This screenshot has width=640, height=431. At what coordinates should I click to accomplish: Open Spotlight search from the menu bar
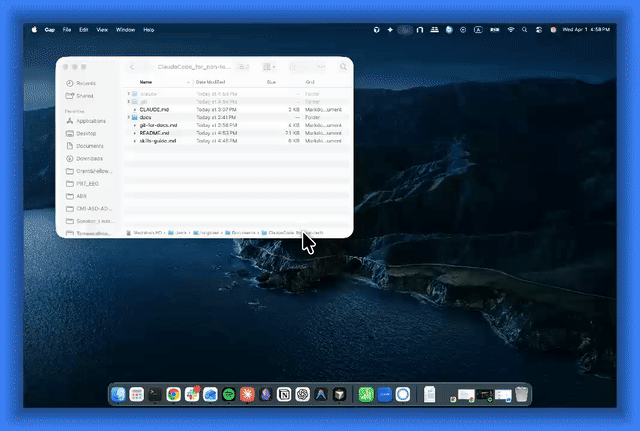(524, 30)
